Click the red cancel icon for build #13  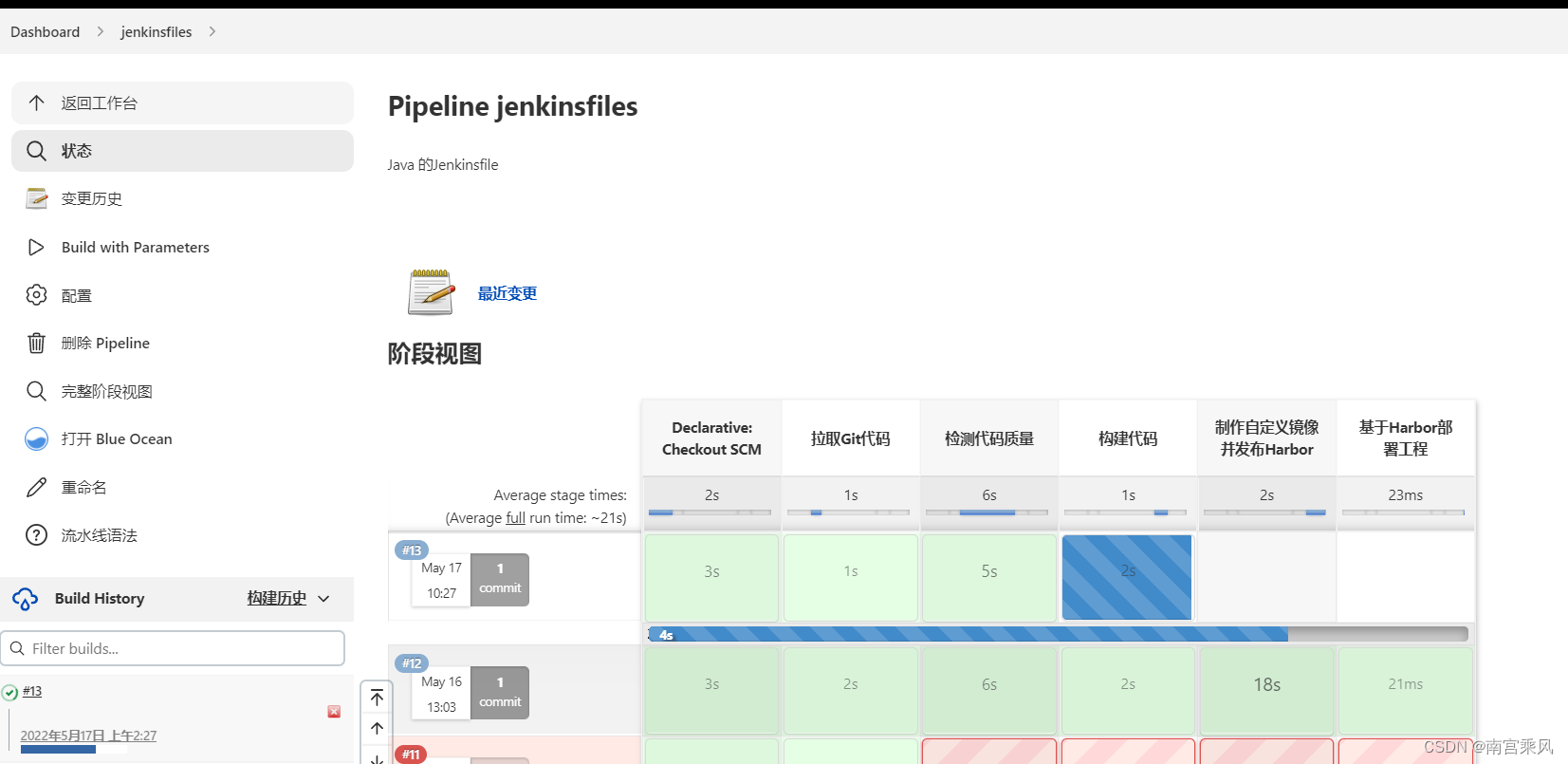click(x=334, y=712)
